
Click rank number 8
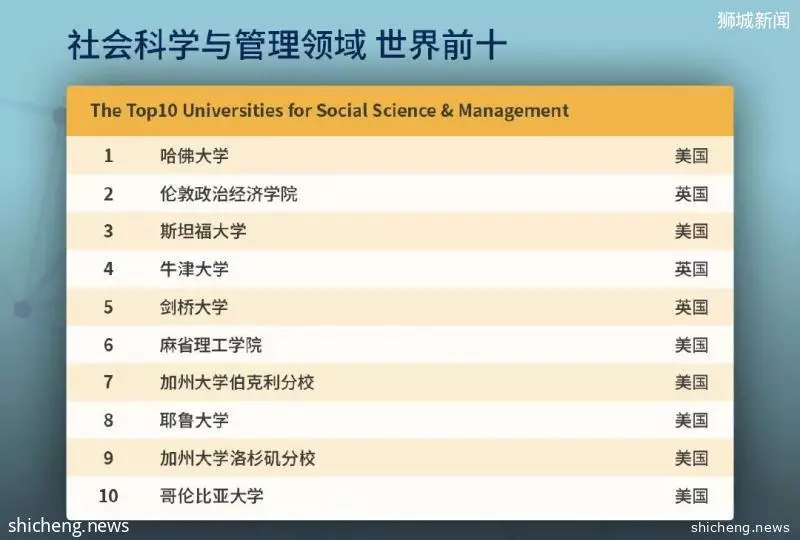[108, 421]
